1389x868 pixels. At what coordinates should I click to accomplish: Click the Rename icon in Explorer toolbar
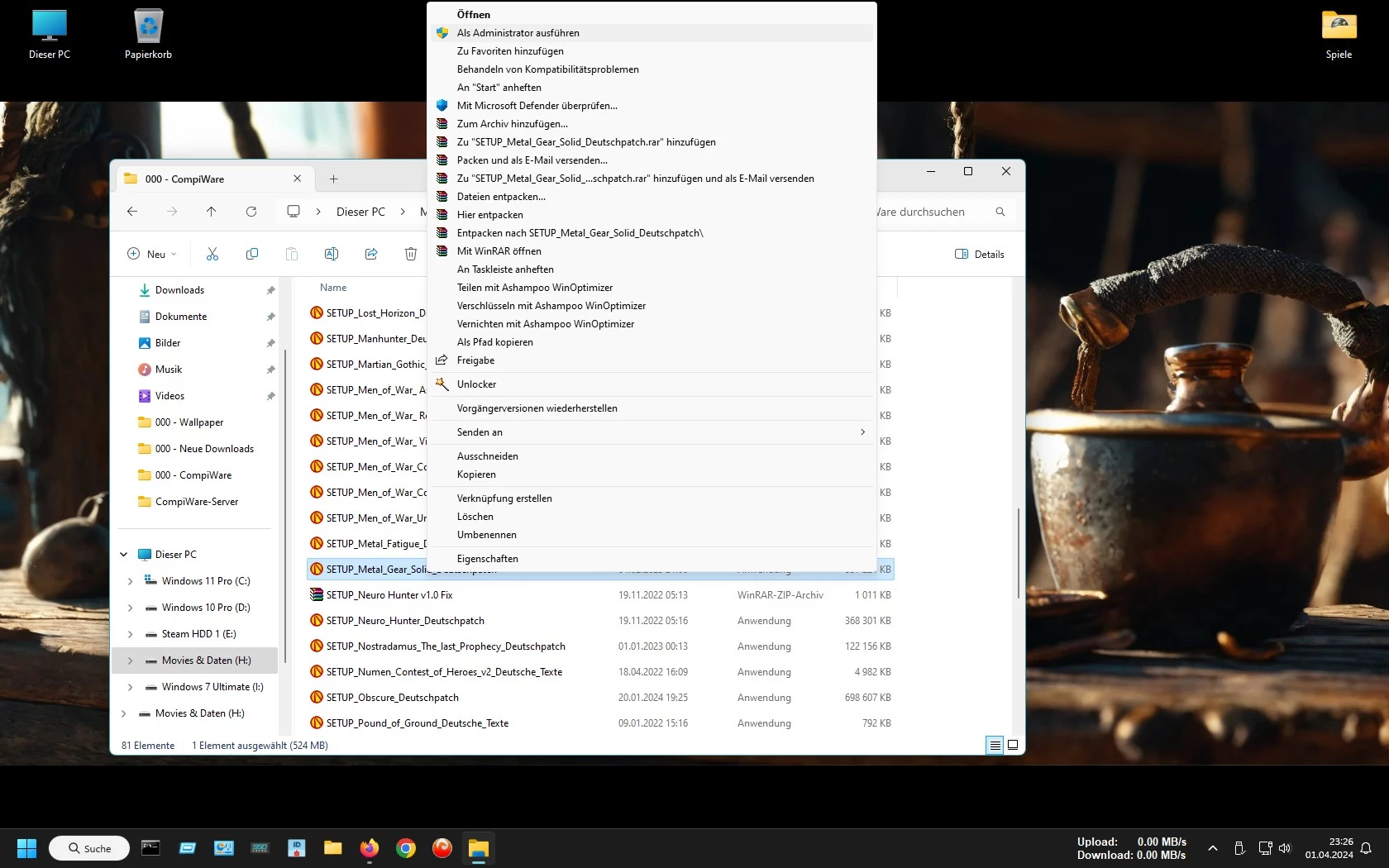[332, 254]
